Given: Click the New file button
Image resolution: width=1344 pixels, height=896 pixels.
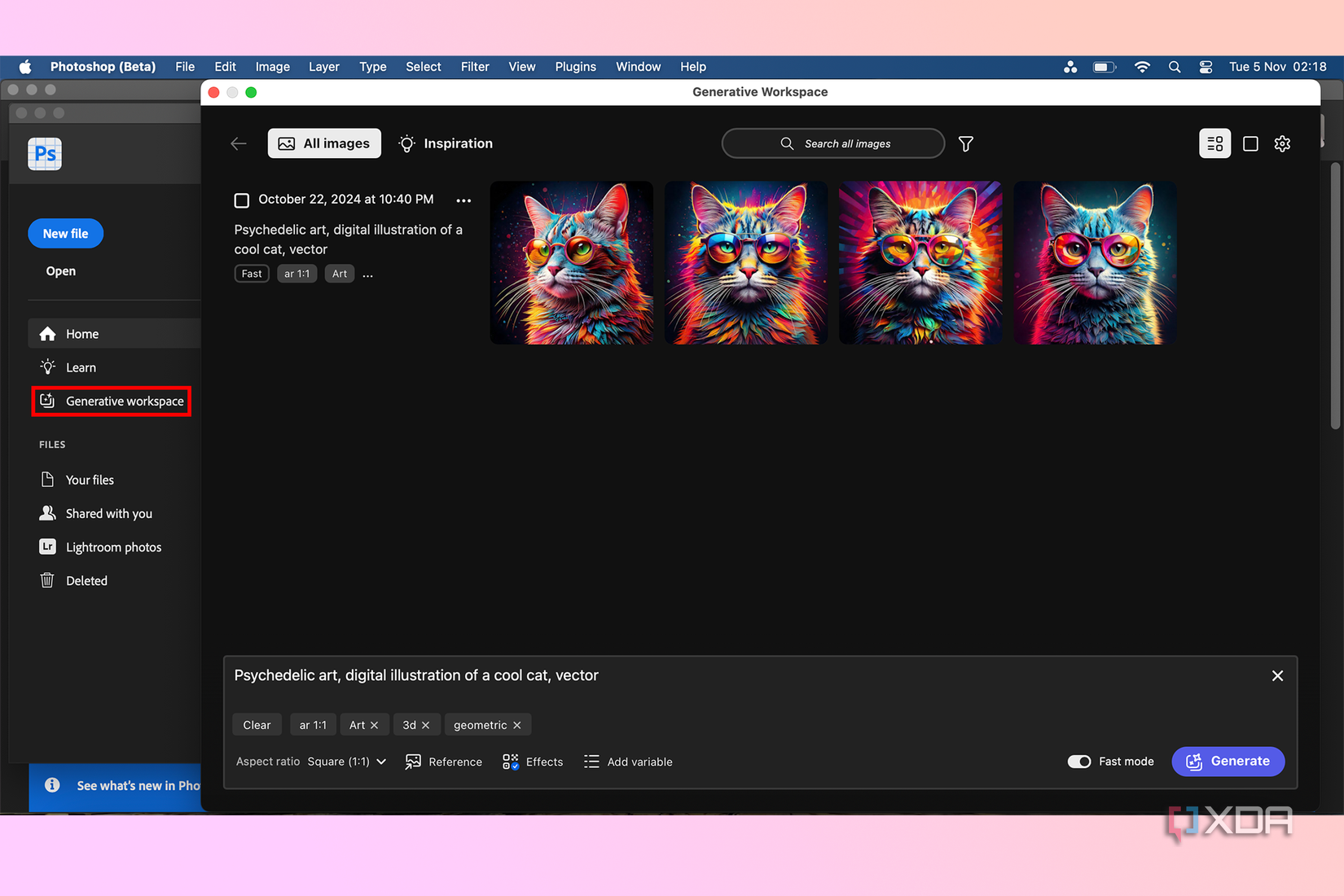Looking at the screenshot, I should (x=65, y=233).
